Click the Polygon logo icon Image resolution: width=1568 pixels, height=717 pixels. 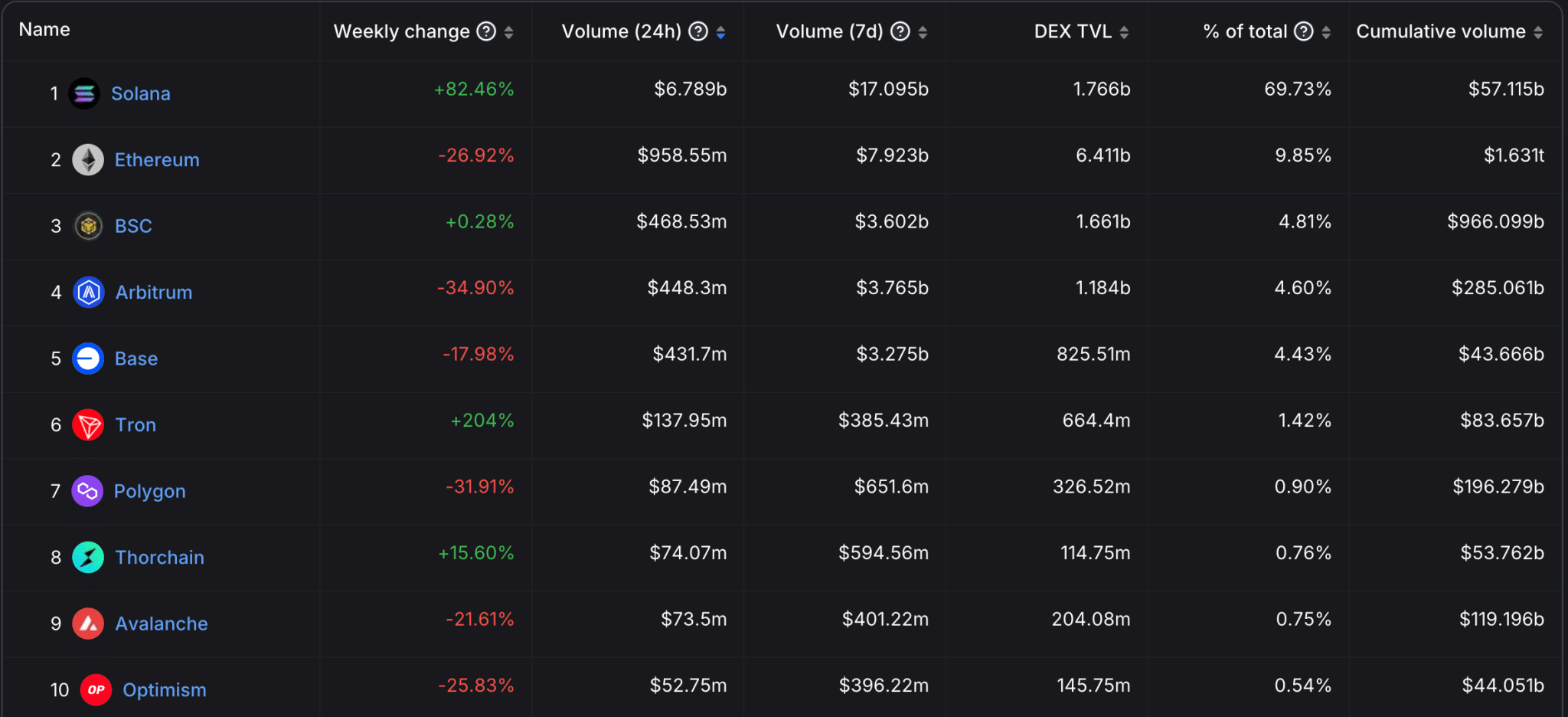coord(87,491)
